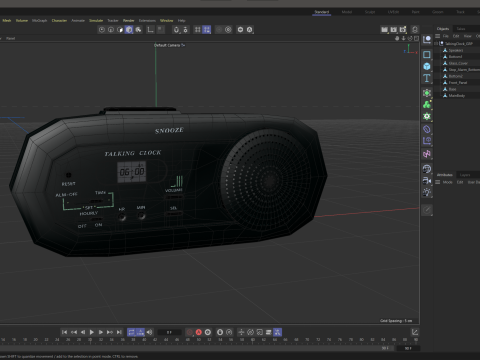Select the highlighted cube mode icon in top toolbar
480x360 pixels.
pyautogui.click(x=129, y=30)
